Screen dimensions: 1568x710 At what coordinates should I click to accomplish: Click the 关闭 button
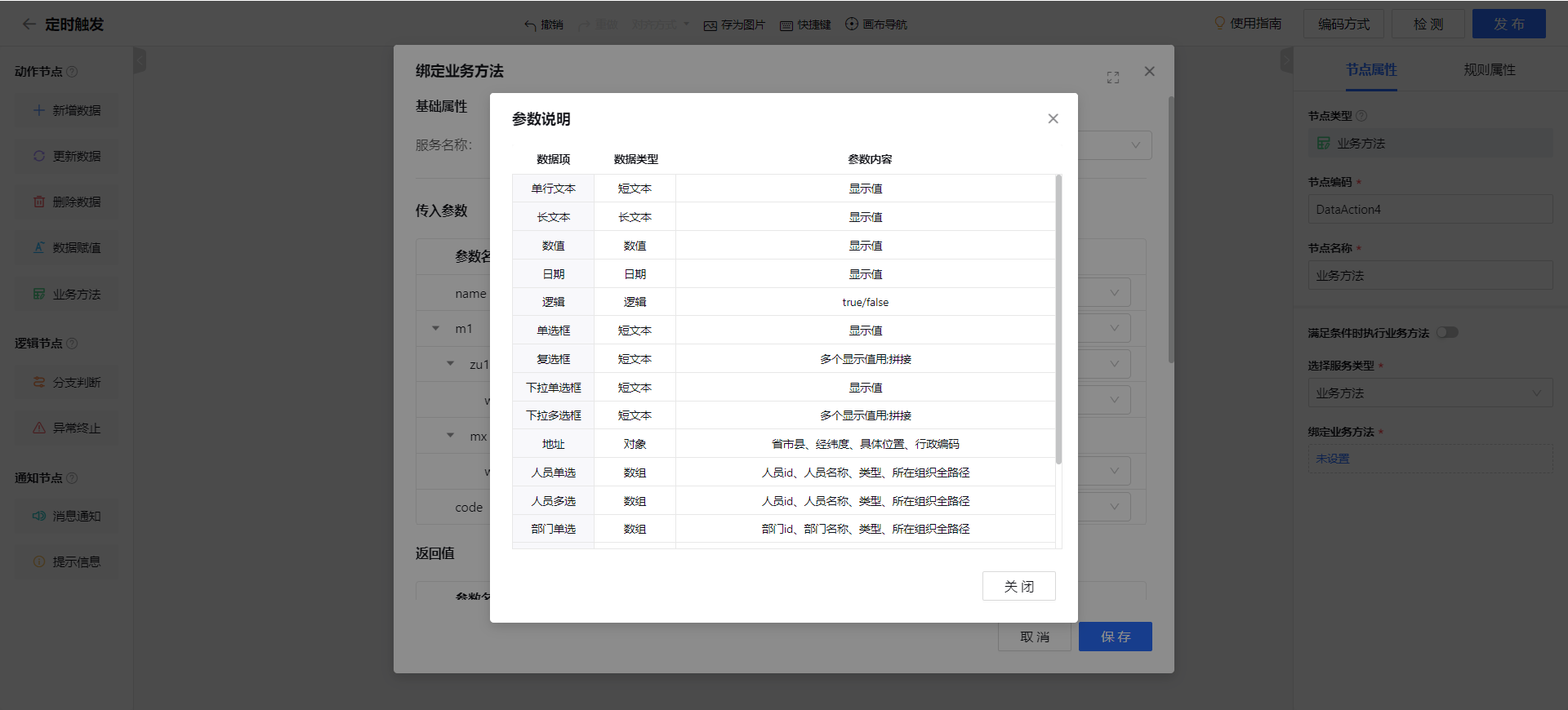[1018, 586]
